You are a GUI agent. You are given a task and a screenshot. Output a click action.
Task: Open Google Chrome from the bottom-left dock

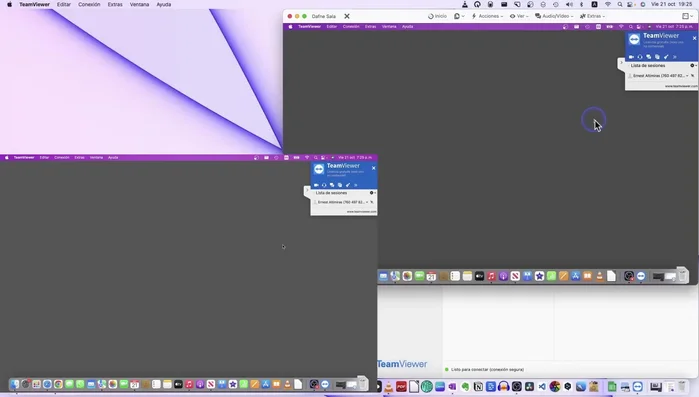click(58, 384)
